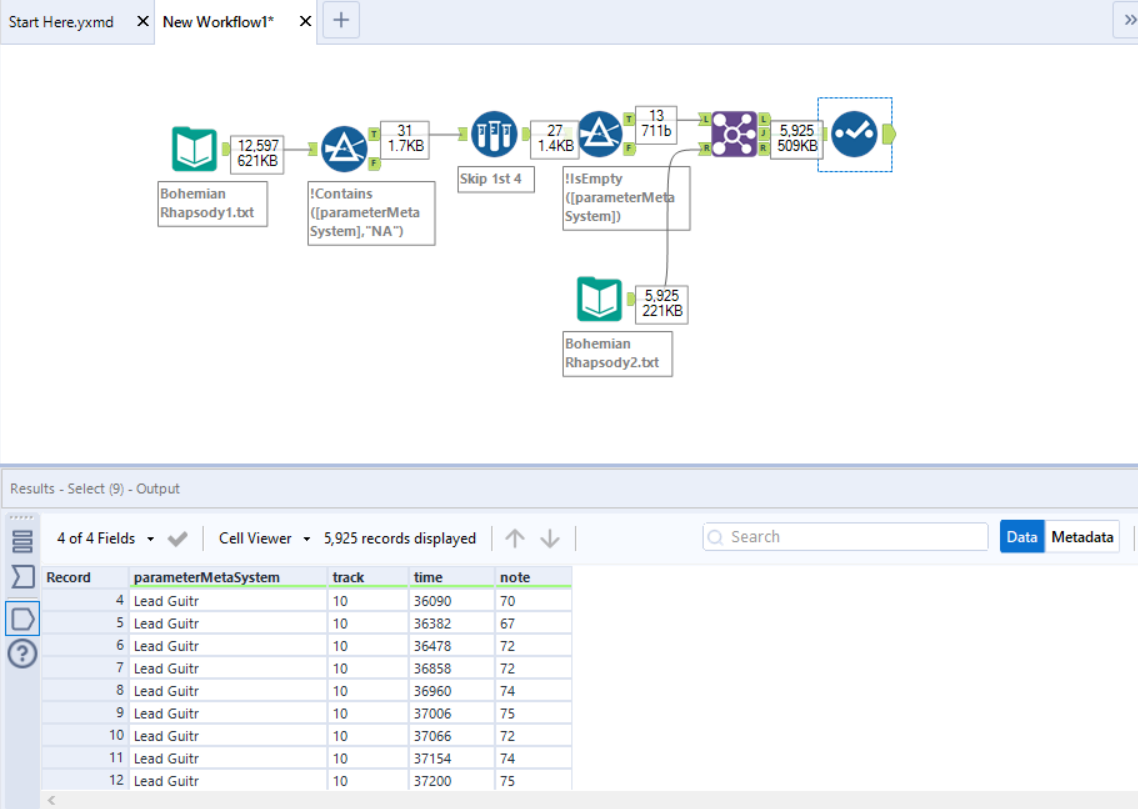Image resolution: width=1138 pixels, height=809 pixels.
Task: Select the Bohemian Rhapsody2.txt Input Data tool
Action: coord(599,301)
